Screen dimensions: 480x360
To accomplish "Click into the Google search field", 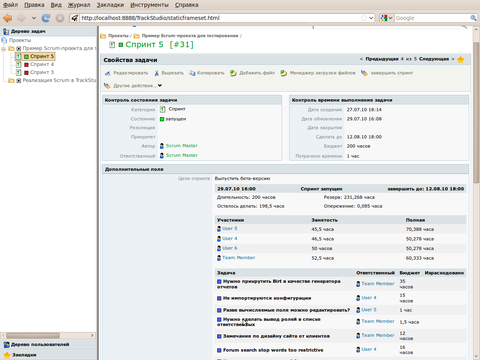I will [x=432, y=18].
